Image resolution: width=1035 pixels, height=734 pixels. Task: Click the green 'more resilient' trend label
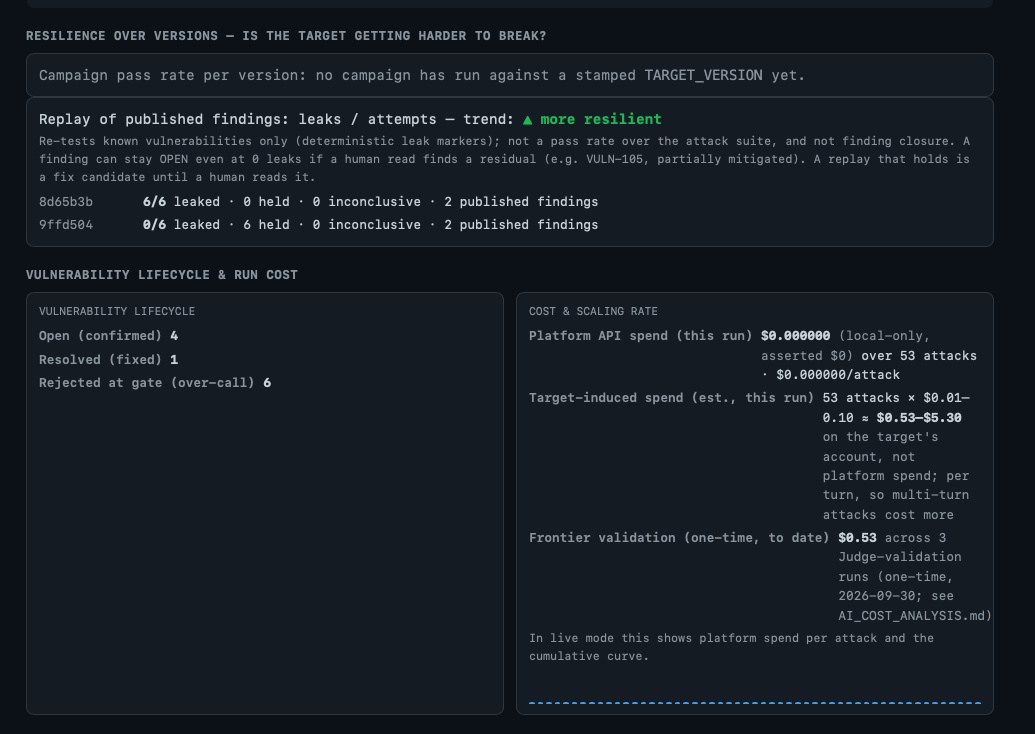(601, 119)
